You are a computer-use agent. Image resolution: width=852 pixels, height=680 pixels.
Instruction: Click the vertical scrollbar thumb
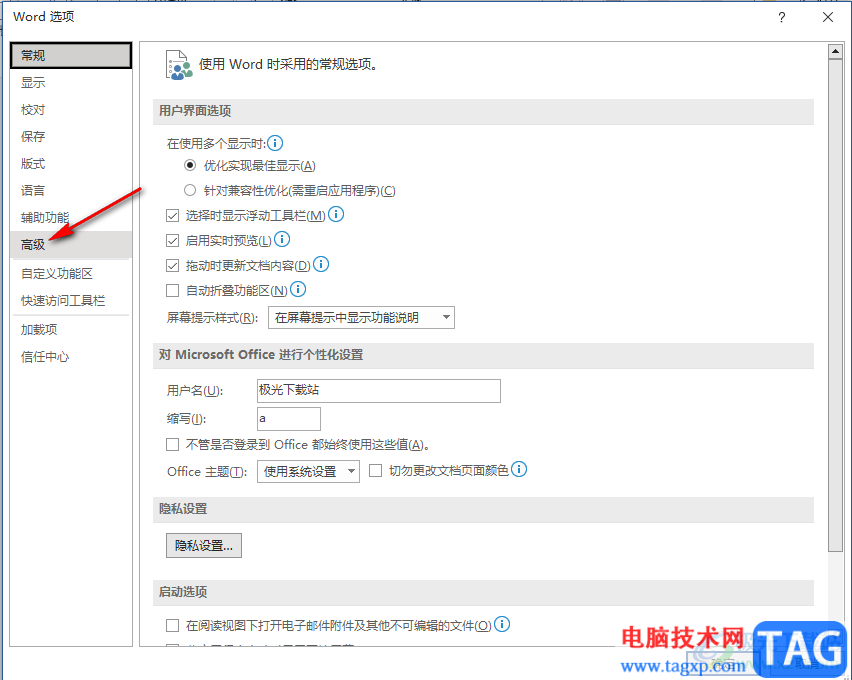coord(835,305)
